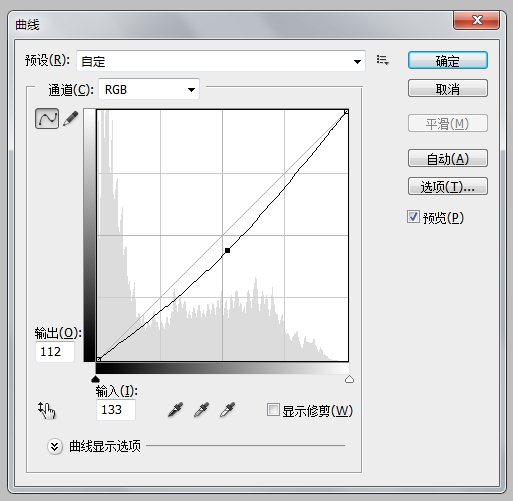The height and width of the screenshot is (501, 513).
Task: Toggle the 预览 preview checkbox
Action: click(413, 217)
